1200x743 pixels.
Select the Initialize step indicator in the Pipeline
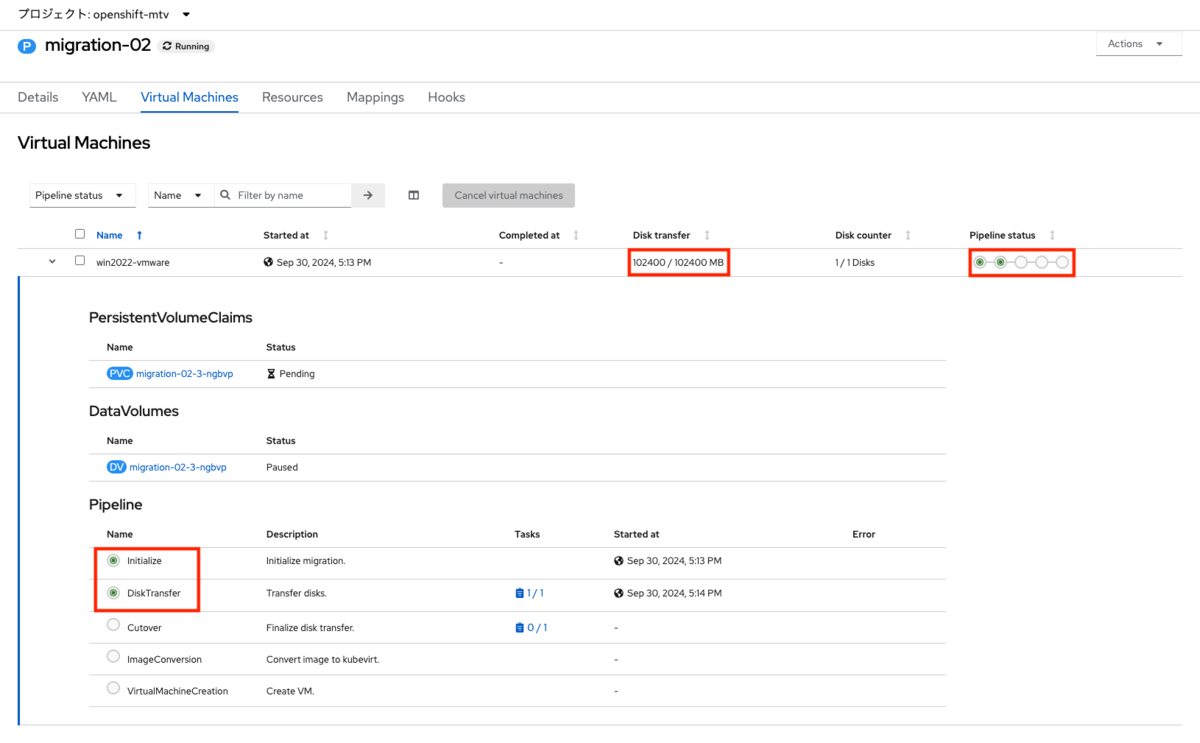pos(113,561)
